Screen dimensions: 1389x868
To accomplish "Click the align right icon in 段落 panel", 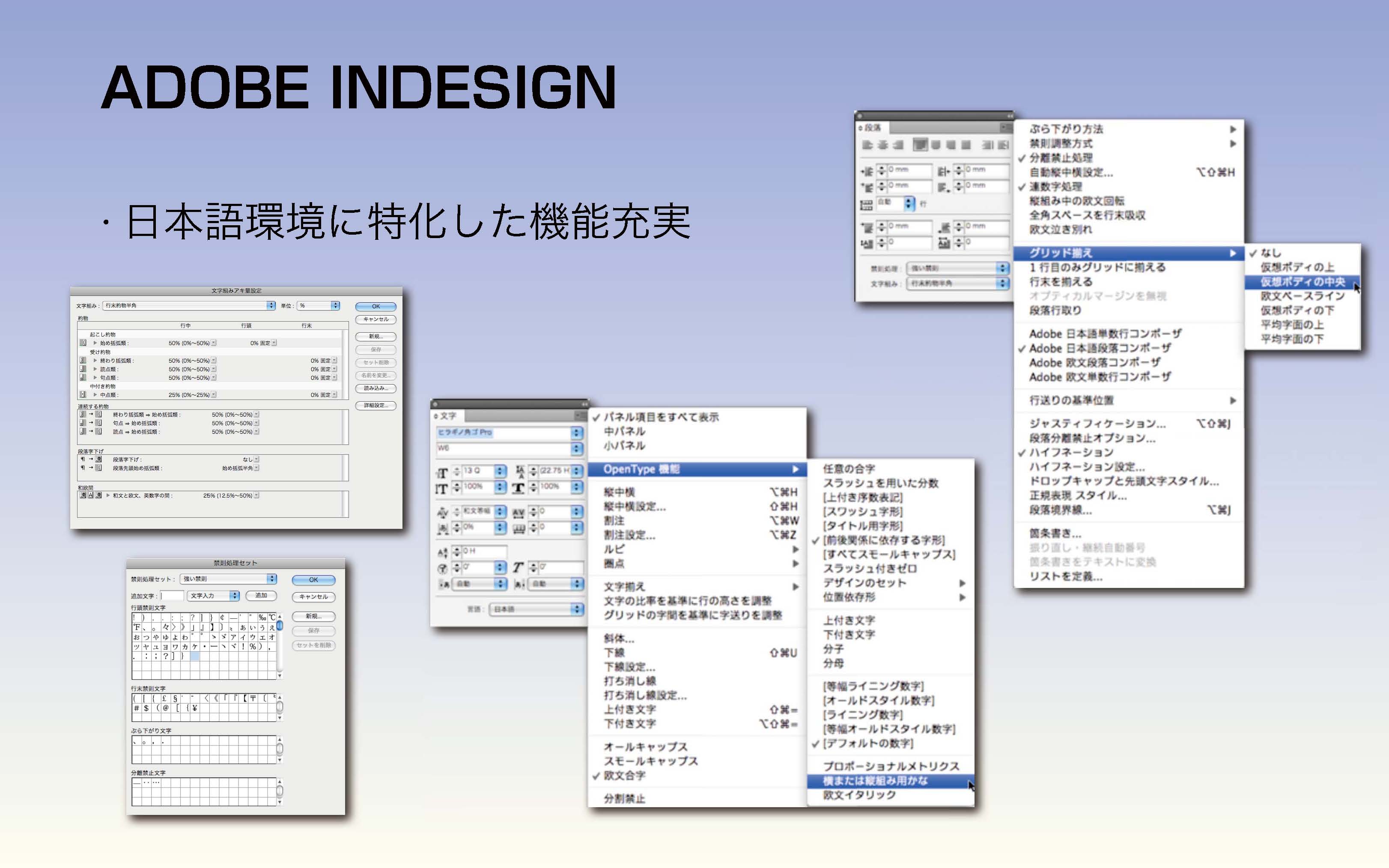I will 898,145.
